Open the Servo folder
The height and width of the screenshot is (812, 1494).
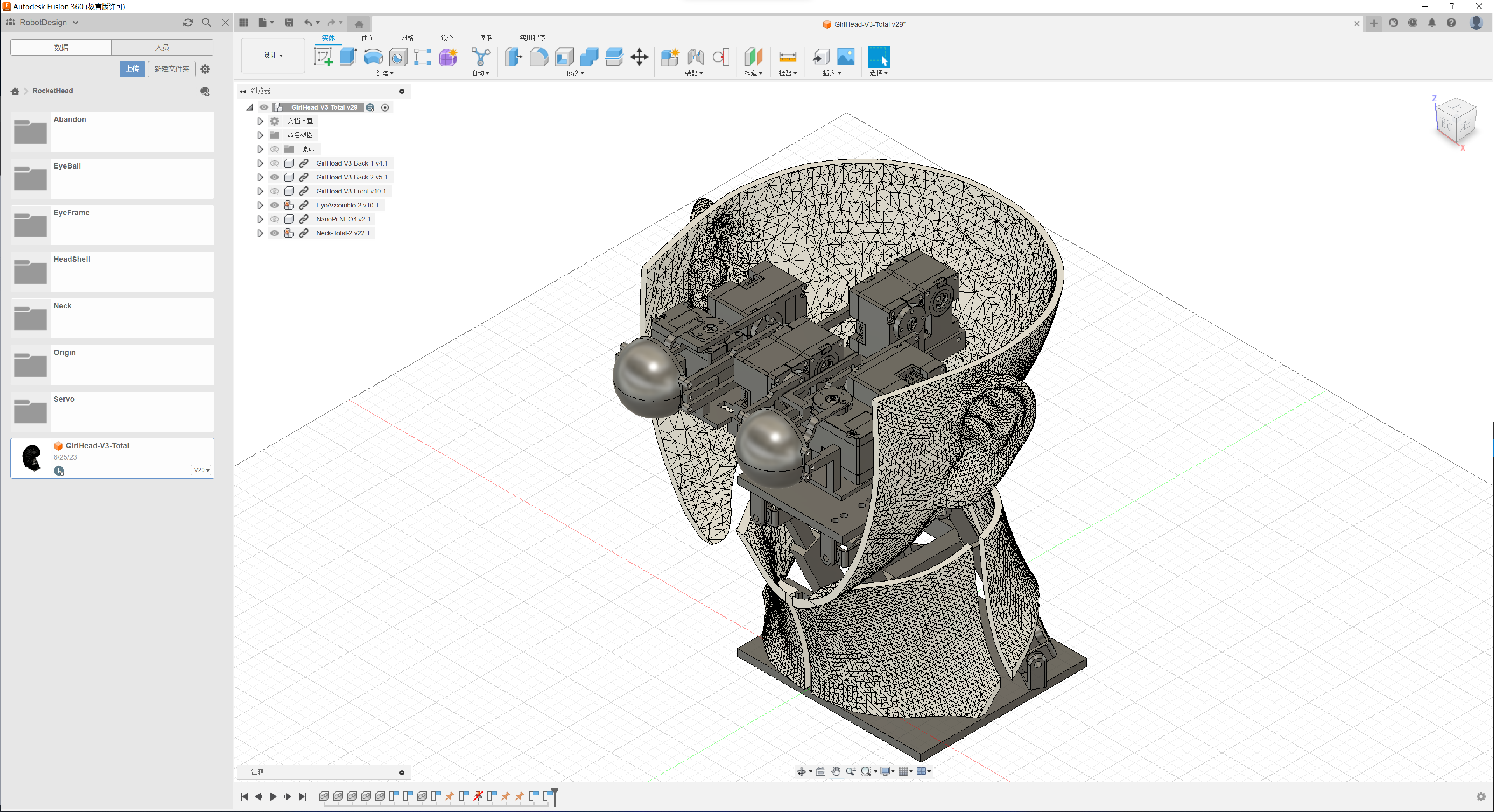tap(112, 411)
